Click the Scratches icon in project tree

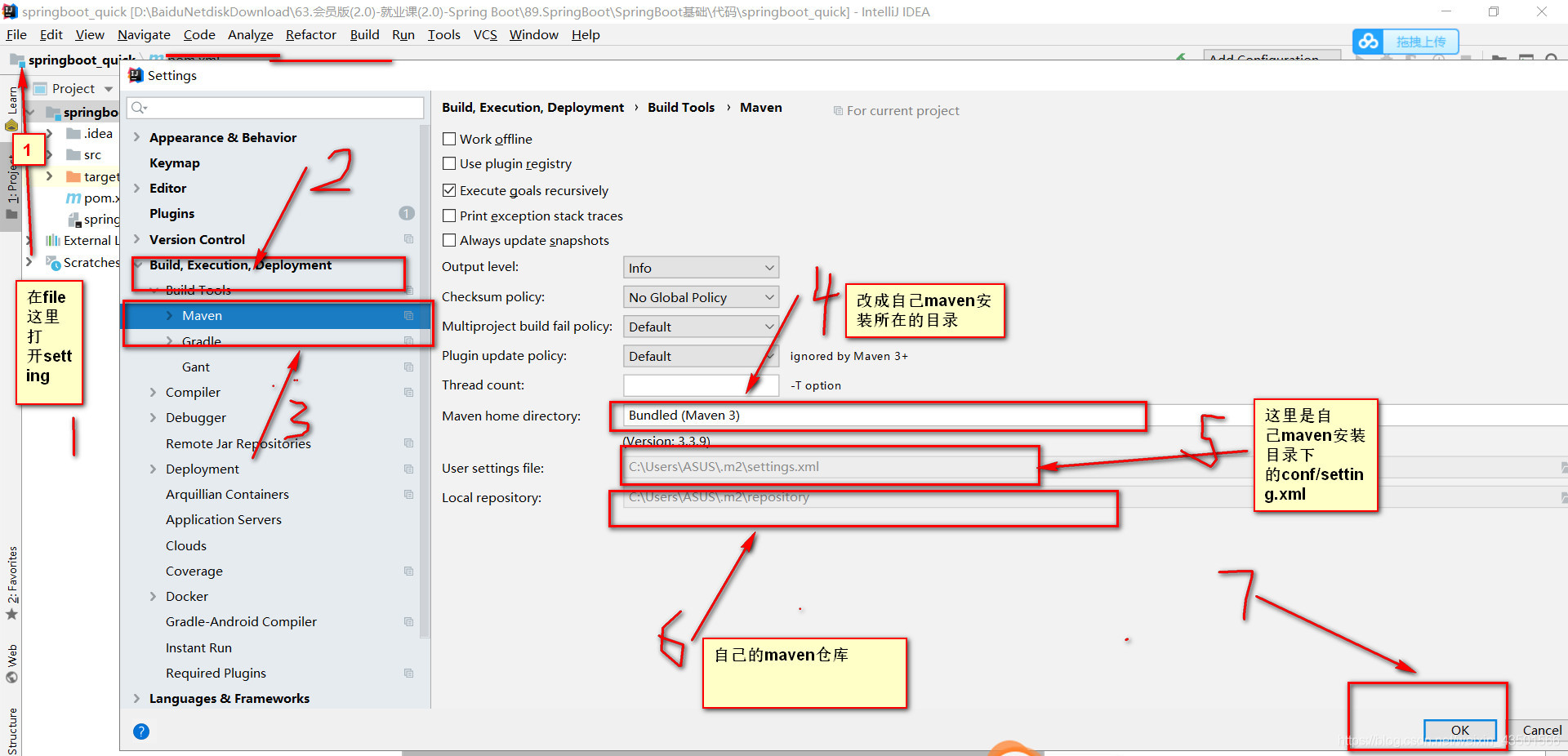click(53, 263)
